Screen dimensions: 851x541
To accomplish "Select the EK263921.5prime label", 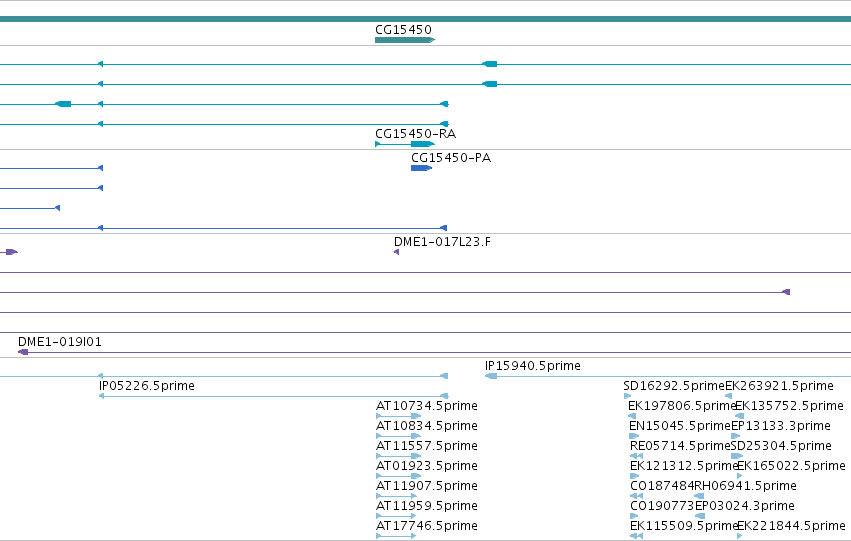I will pyautogui.click(x=779, y=386).
